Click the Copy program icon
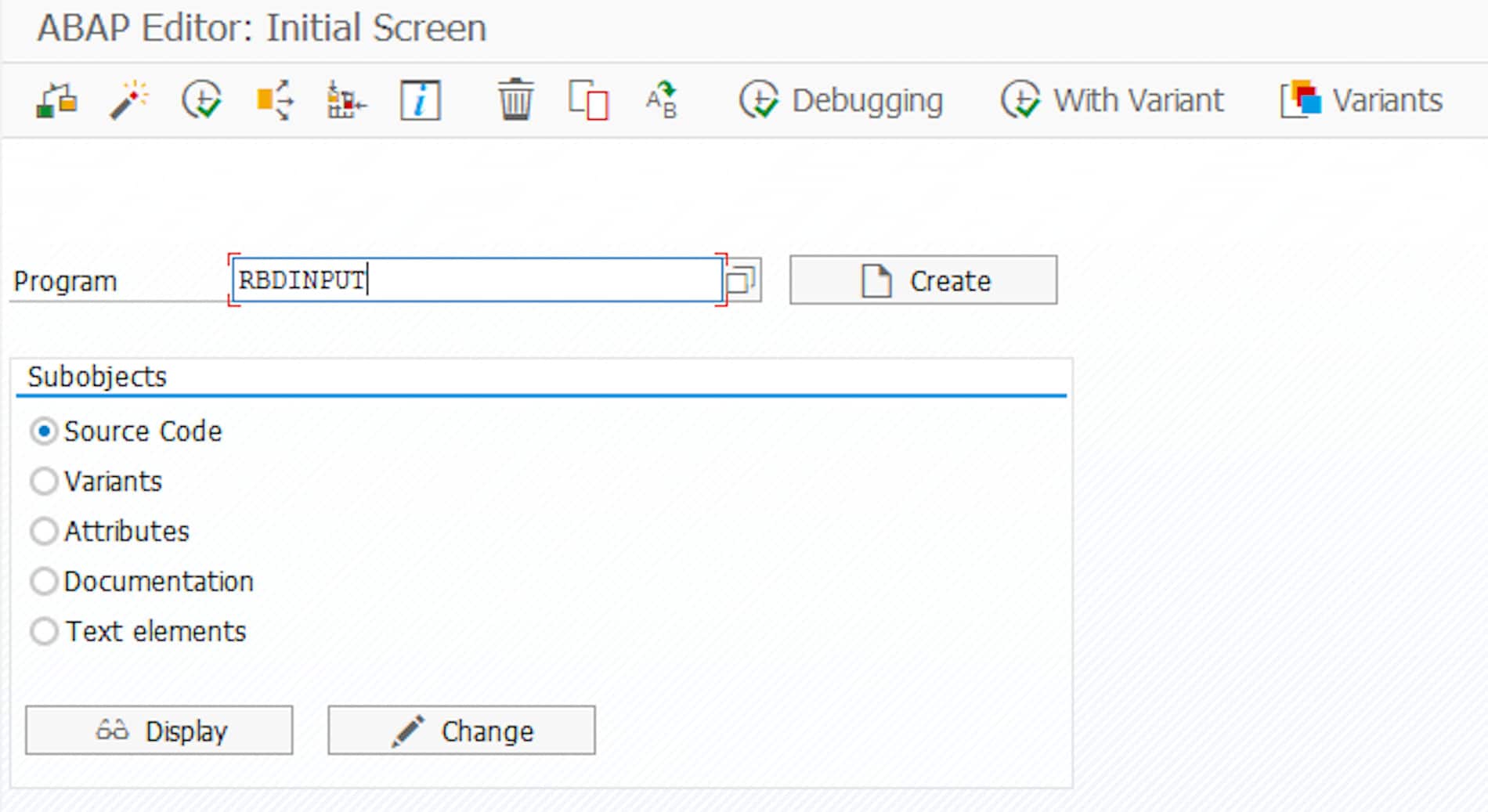The image size is (1488, 812). pyautogui.click(x=588, y=101)
